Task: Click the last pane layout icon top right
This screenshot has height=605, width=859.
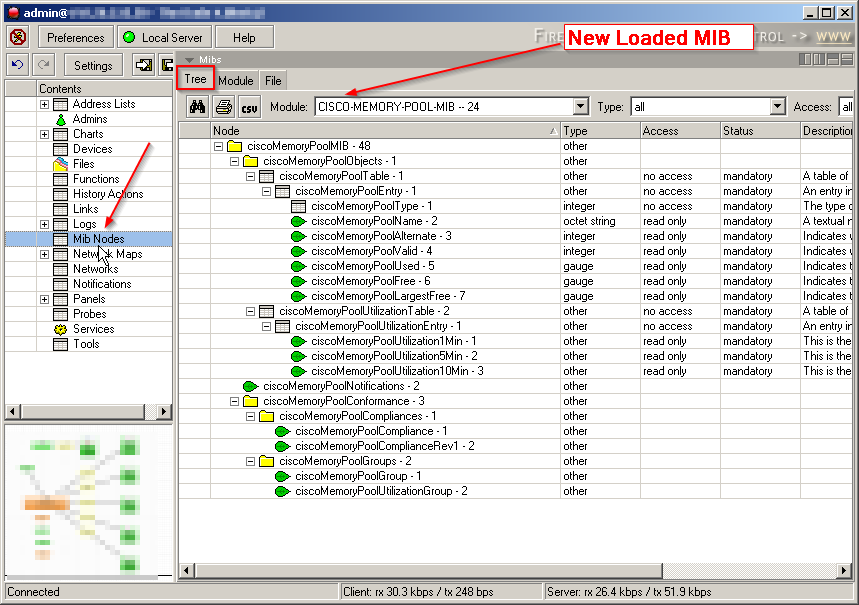Action: (x=847, y=59)
